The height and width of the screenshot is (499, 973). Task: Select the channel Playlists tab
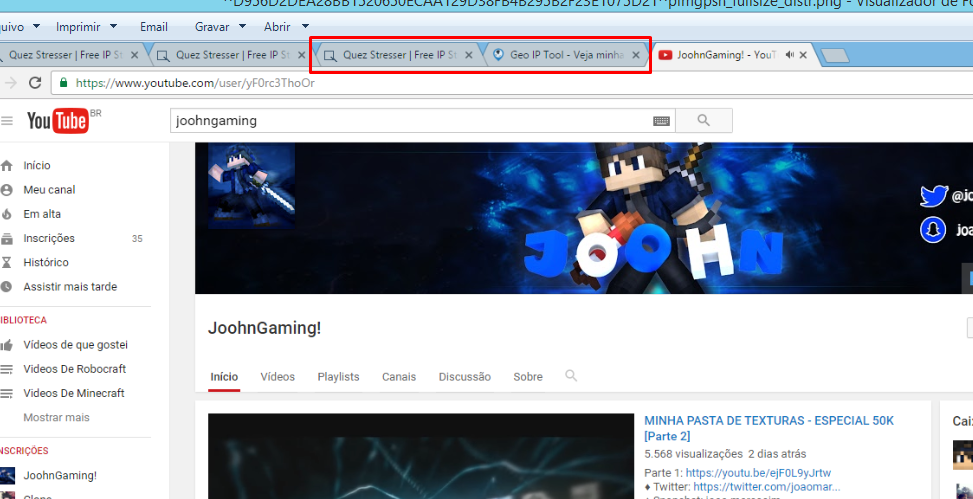pyautogui.click(x=338, y=377)
